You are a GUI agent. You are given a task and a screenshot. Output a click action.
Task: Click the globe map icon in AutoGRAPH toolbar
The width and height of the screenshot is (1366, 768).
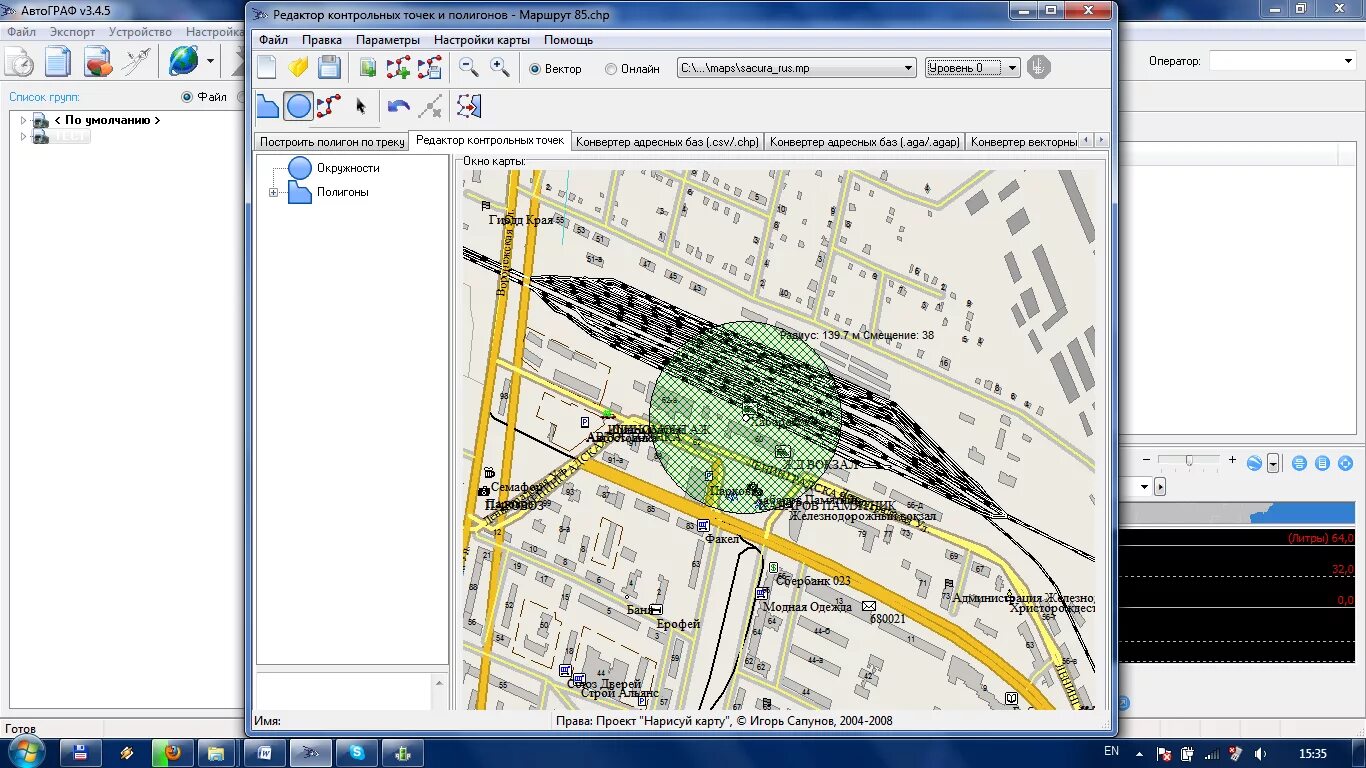pos(184,61)
